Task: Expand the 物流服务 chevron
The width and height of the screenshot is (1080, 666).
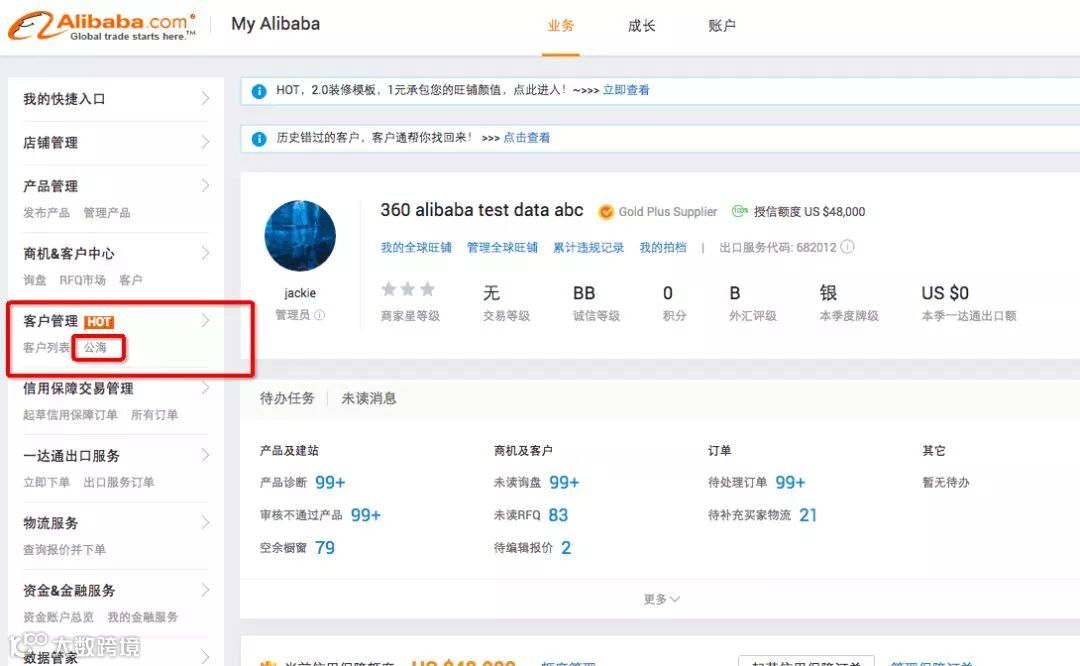Action: 205,523
